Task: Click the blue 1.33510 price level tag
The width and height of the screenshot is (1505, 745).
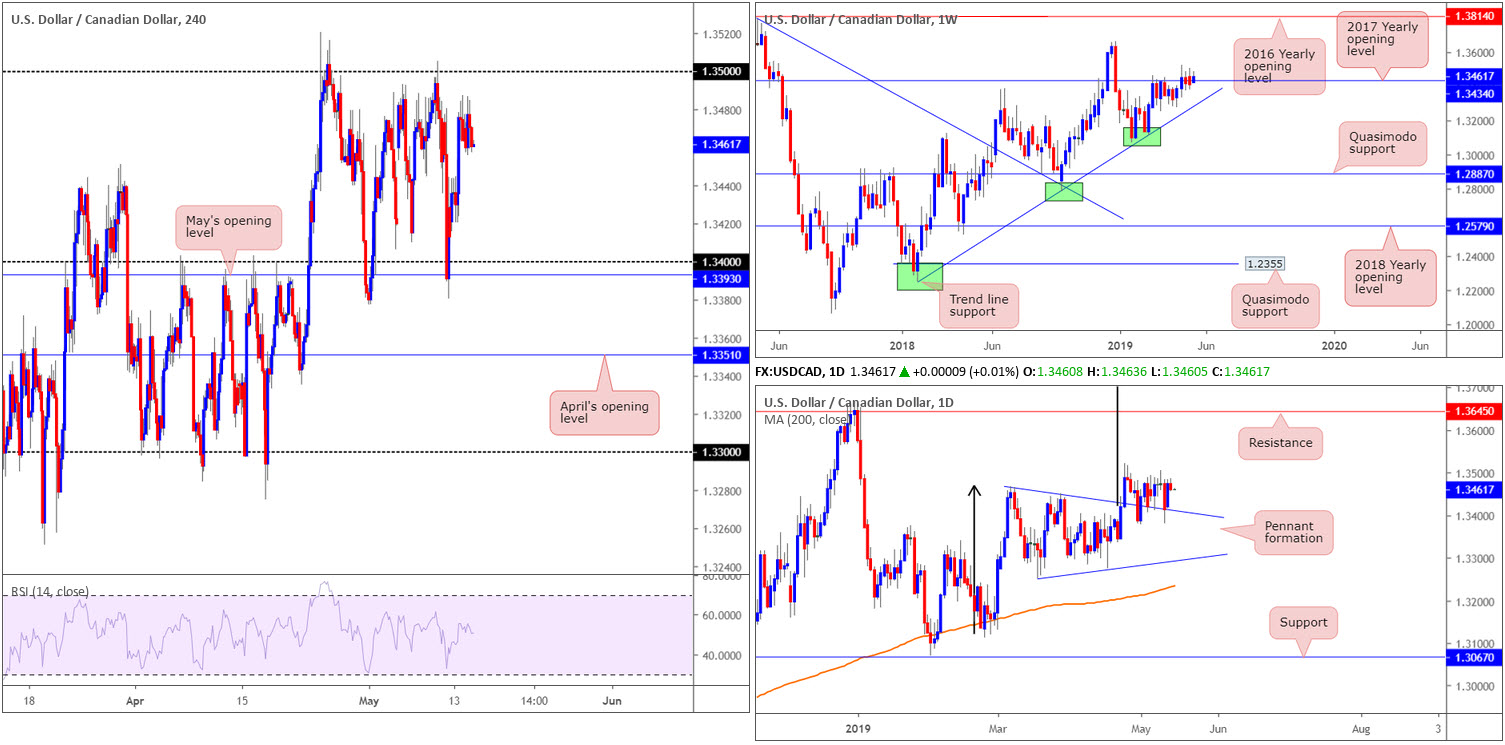Action: tap(722, 354)
